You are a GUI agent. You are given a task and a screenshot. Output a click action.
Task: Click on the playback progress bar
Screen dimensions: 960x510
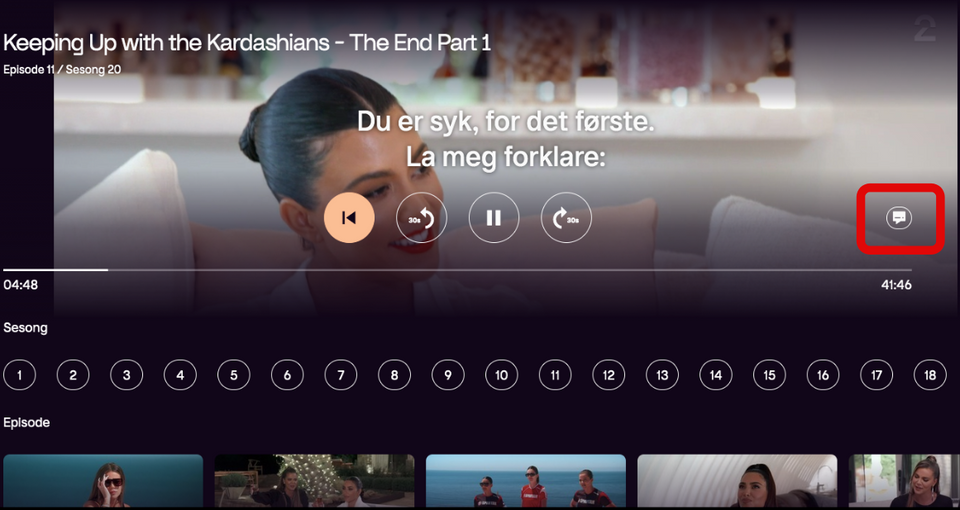[457, 269]
